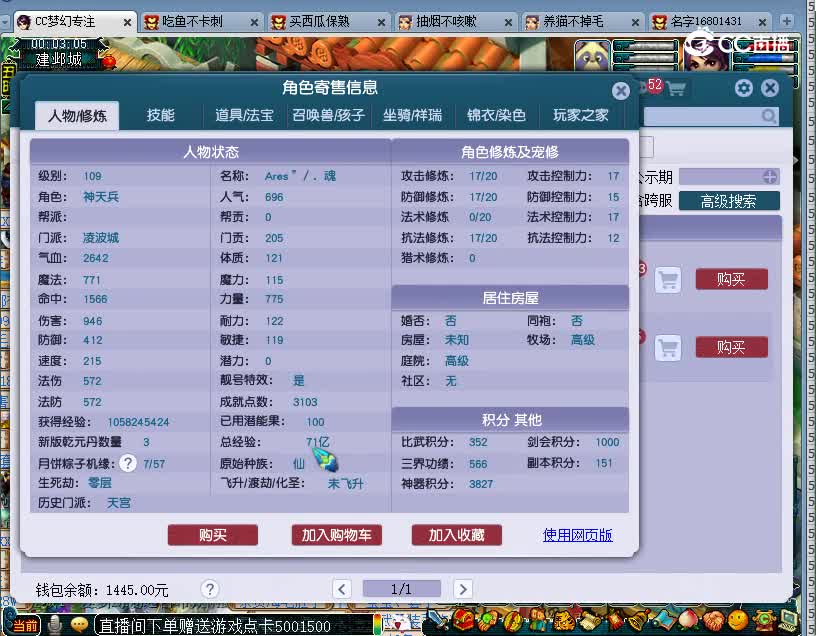This screenshot has height=636, width=816.
Task: Click the 加入购物车 button
Action: [x=337, y=535]
